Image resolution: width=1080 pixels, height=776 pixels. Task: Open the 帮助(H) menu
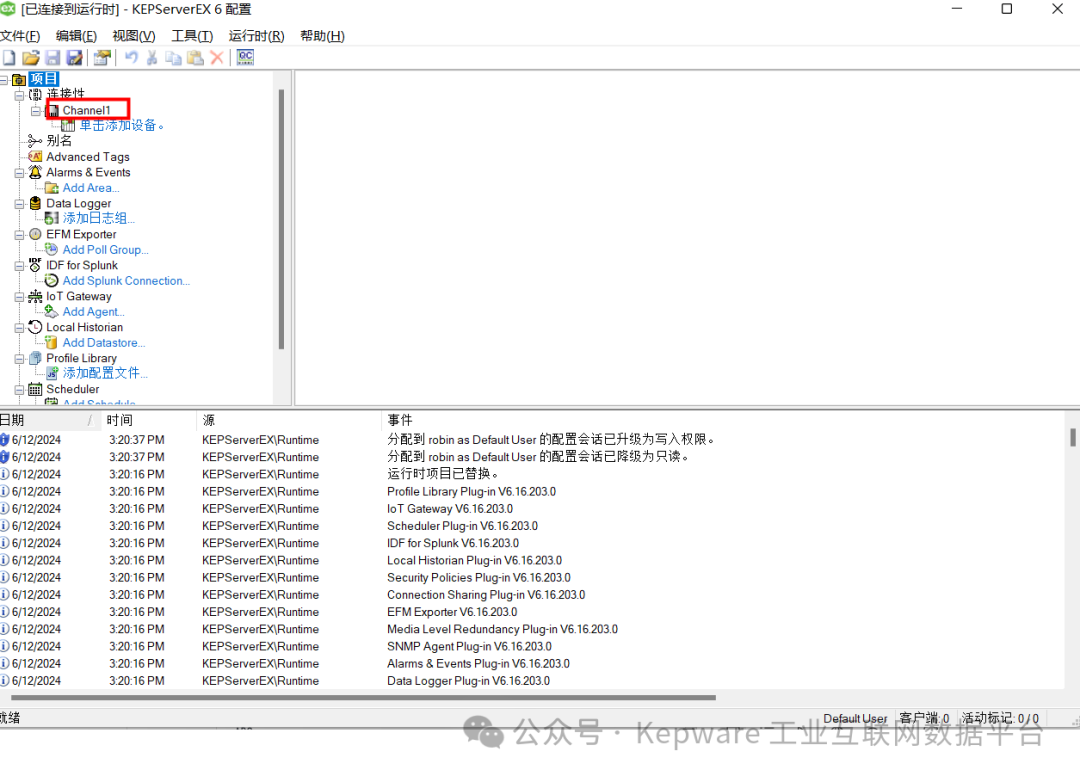(322, 36)
